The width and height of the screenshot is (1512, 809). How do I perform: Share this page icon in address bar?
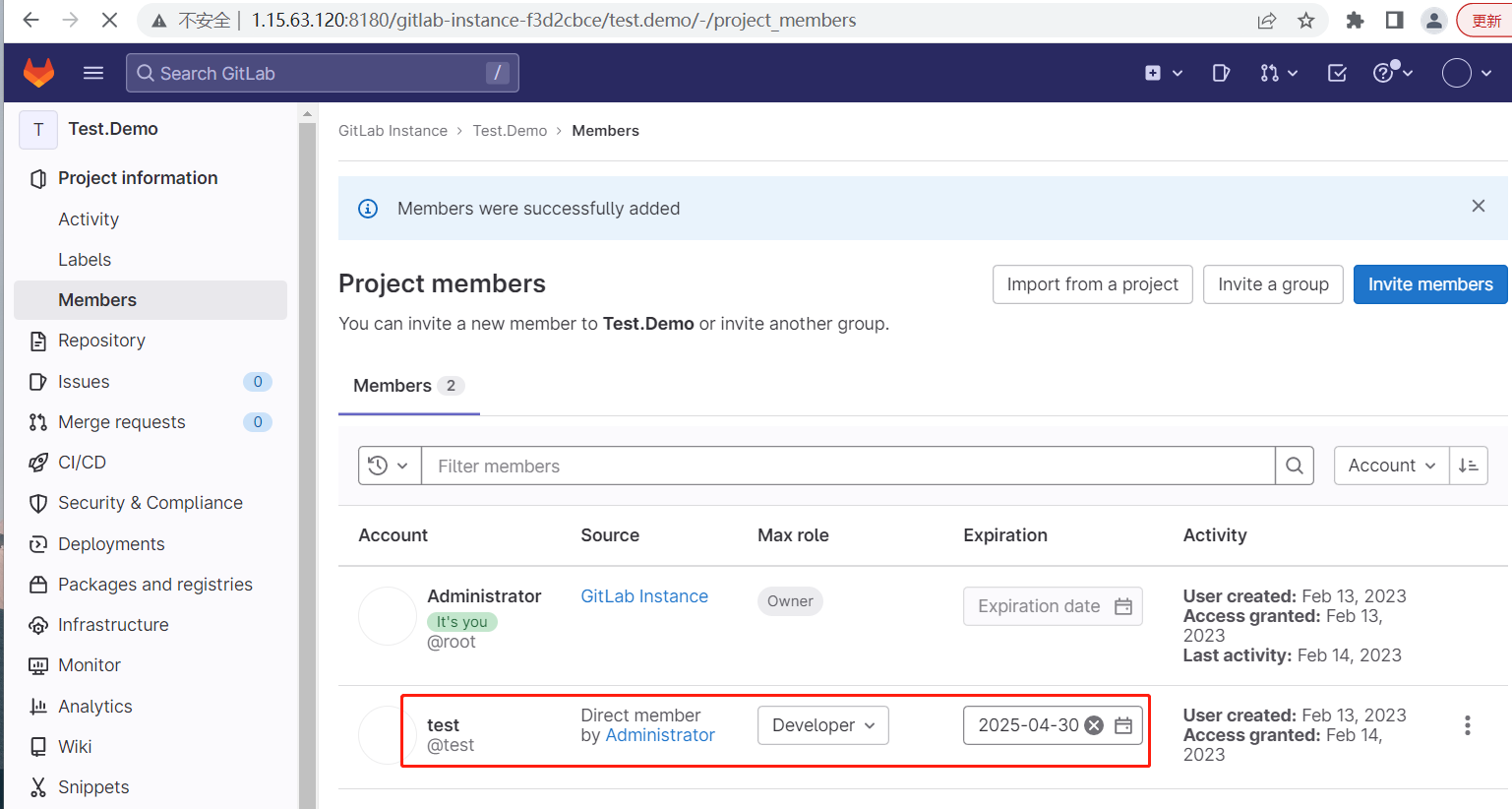(x=1267, y=20)
